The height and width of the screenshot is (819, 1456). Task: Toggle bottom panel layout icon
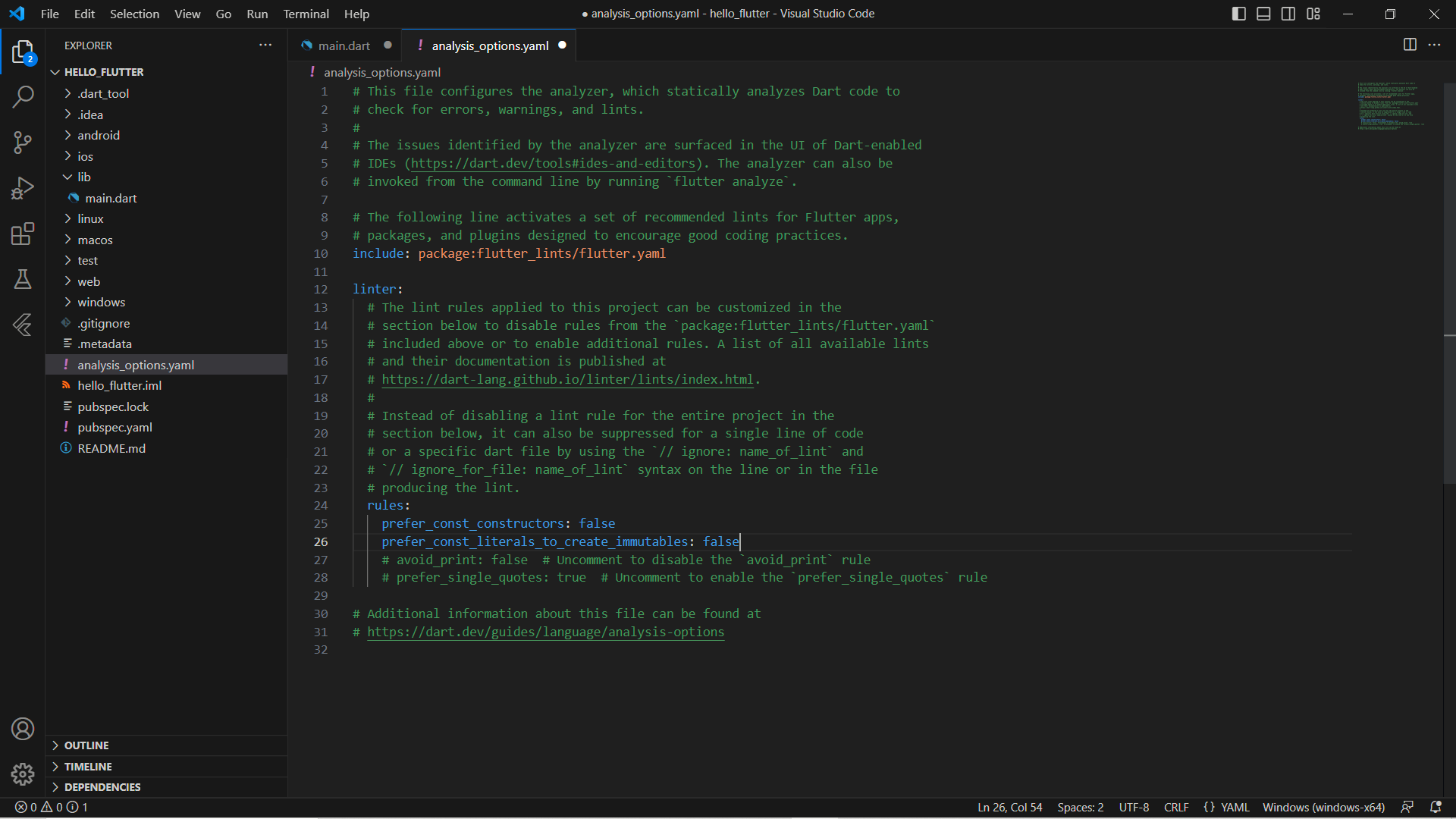[x=1263, y=14]
